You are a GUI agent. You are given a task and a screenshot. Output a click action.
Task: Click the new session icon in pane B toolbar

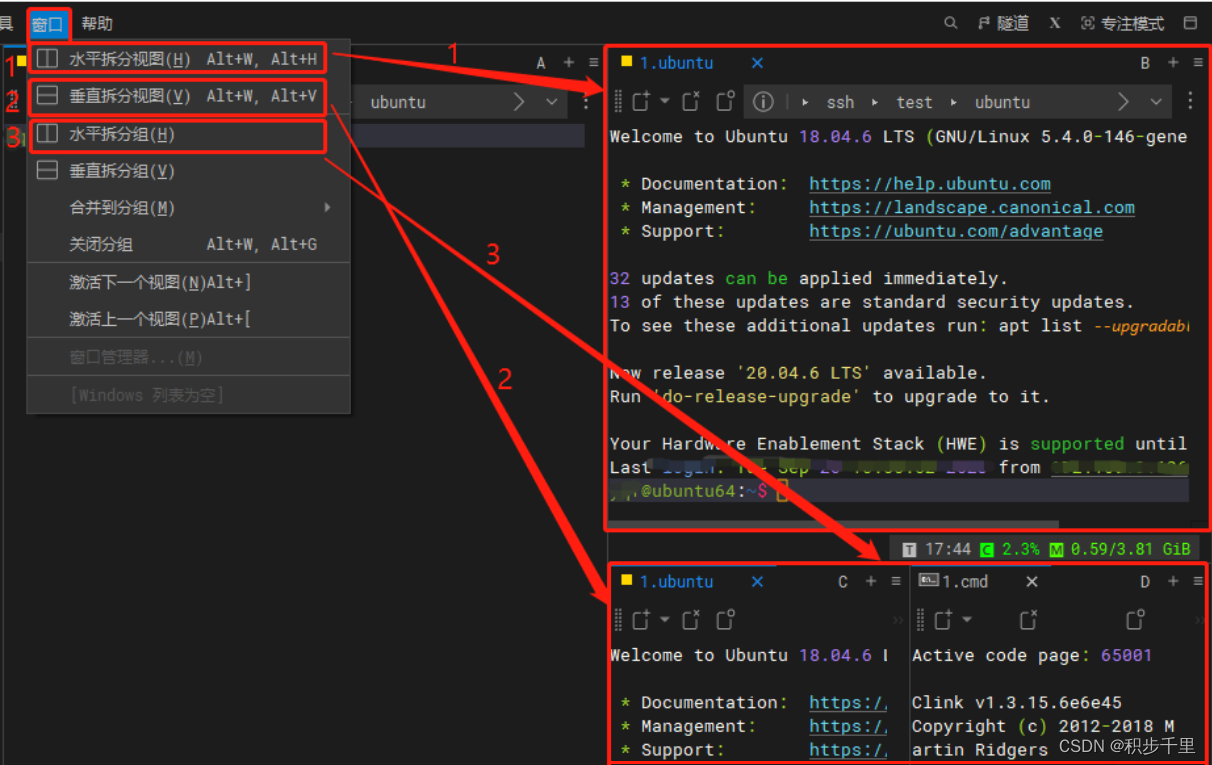click(641, 101)
